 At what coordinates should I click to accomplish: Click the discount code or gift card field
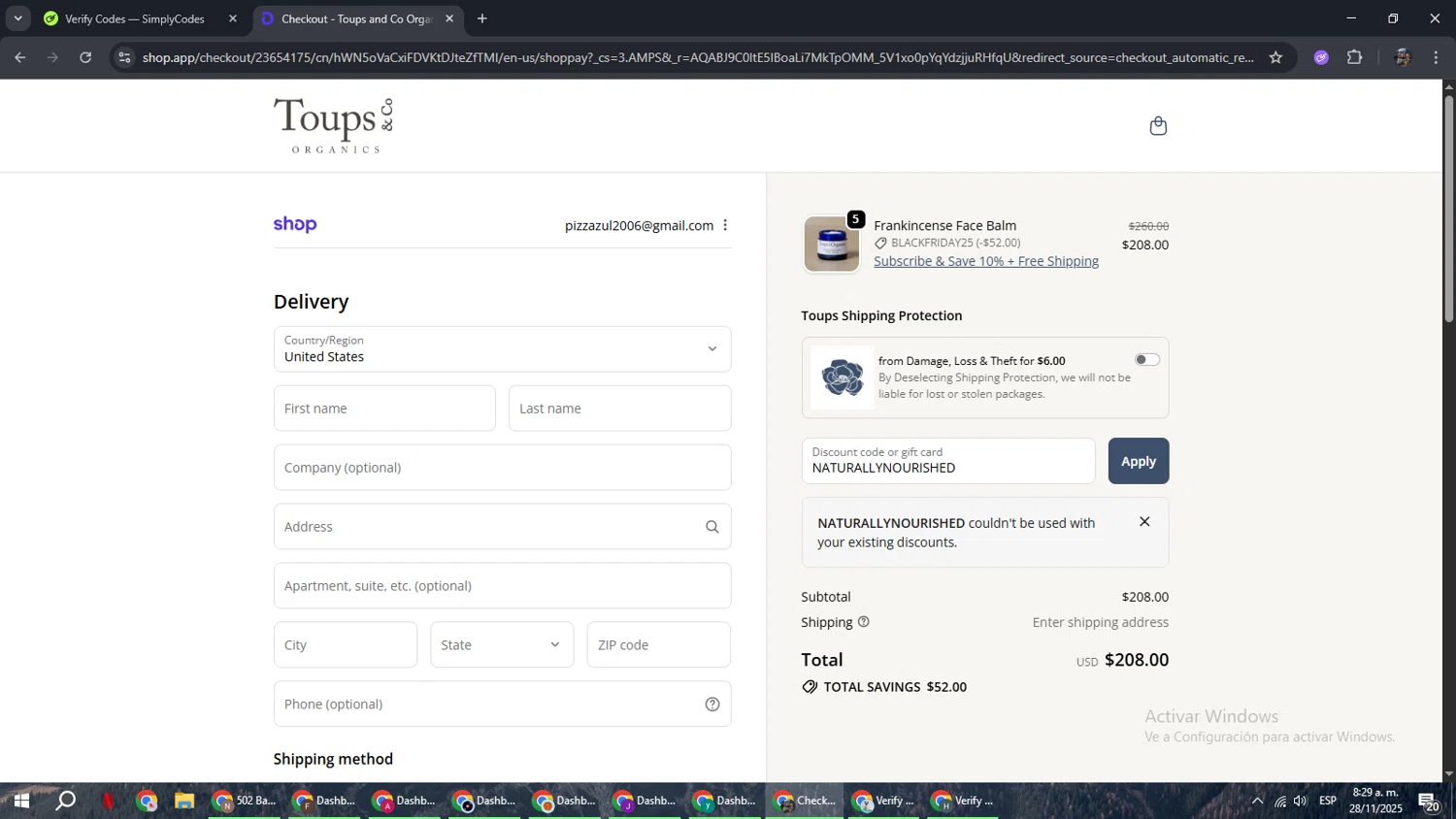pos(948,461)
